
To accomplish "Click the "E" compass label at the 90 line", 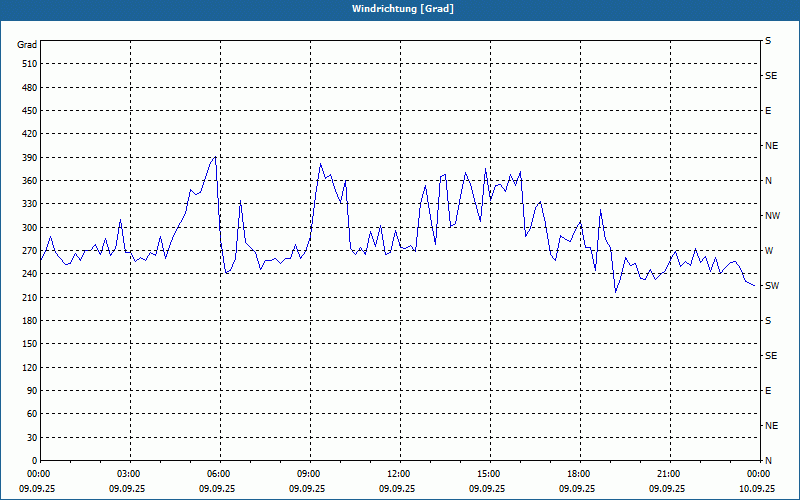I will pos(768,391).
